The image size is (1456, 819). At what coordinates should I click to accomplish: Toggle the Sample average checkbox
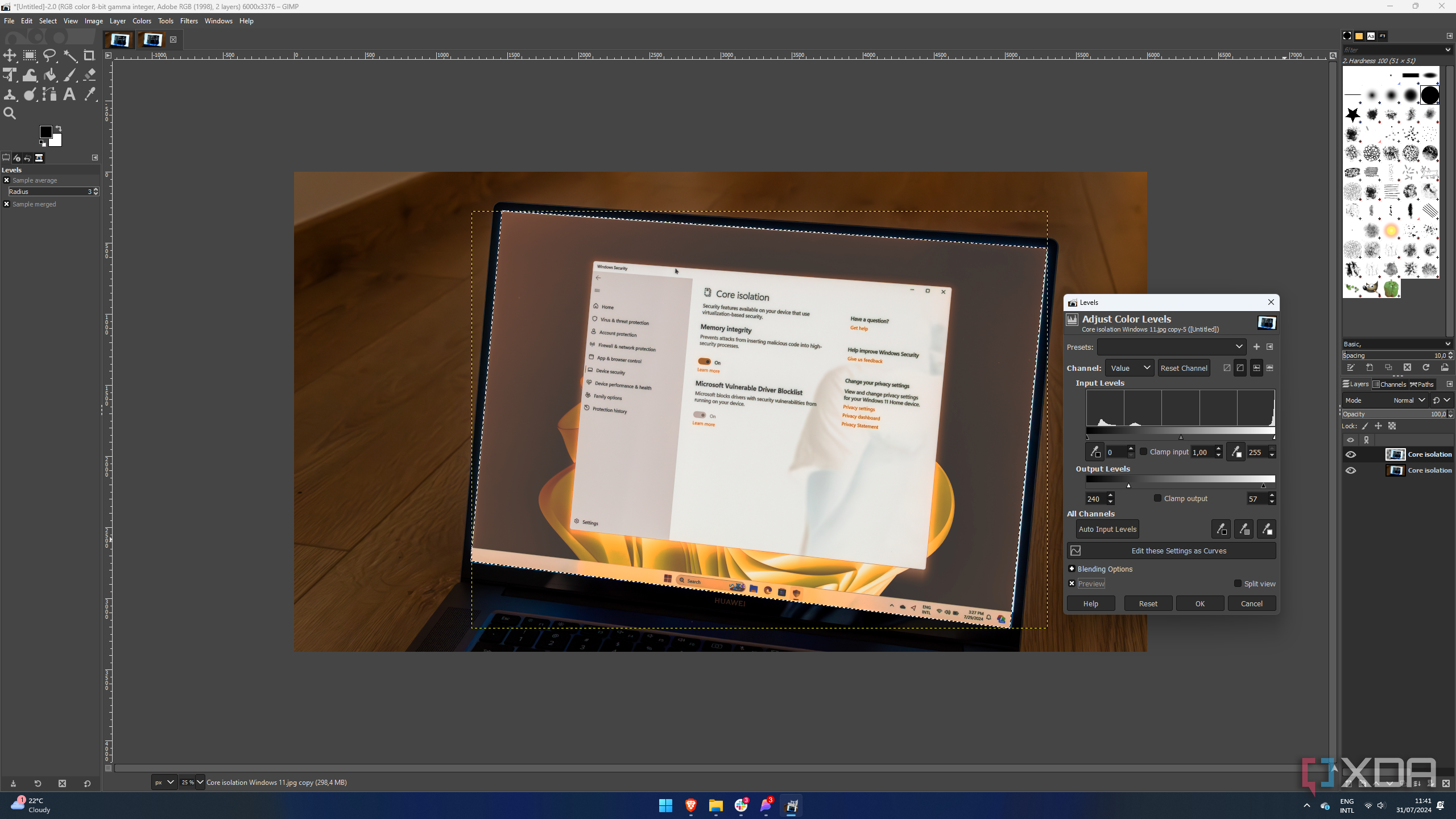pyautogui.click(x=7, y=180)
